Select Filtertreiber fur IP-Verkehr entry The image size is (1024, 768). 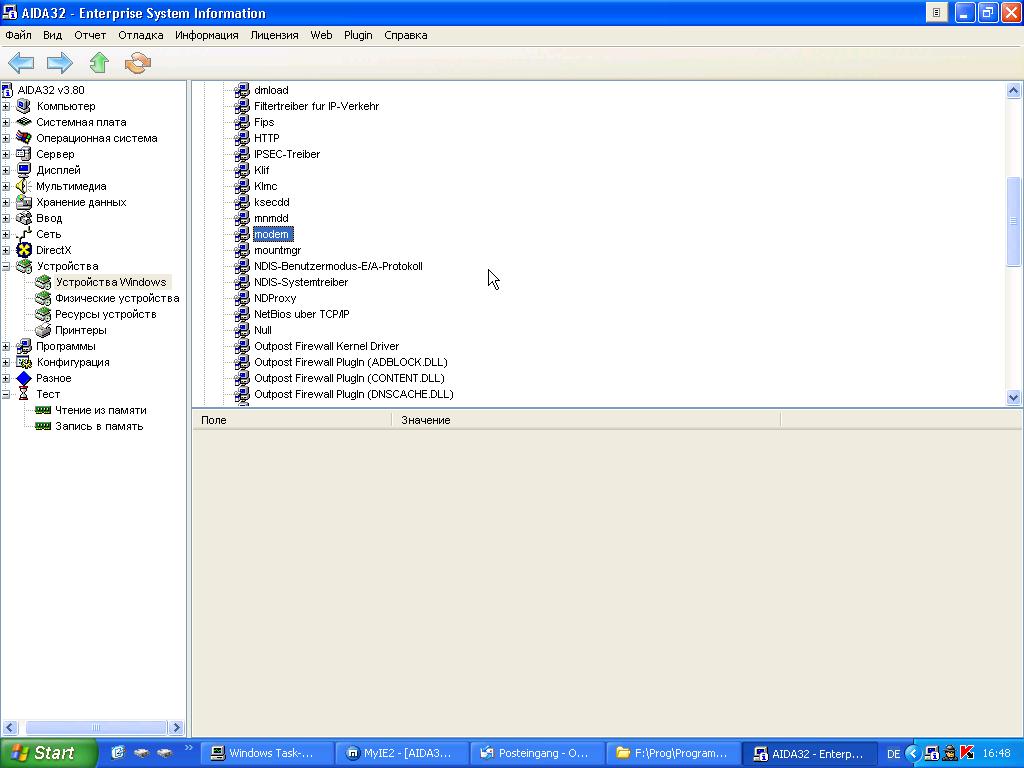tap(317, 106)
